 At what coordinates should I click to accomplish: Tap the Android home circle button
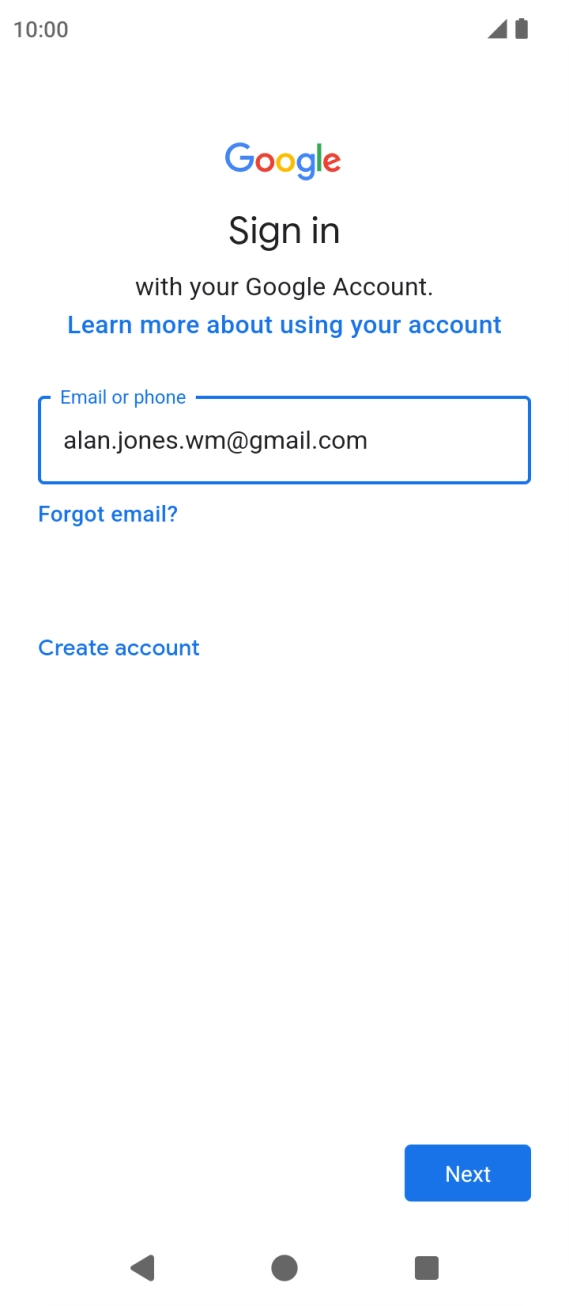284,1268
